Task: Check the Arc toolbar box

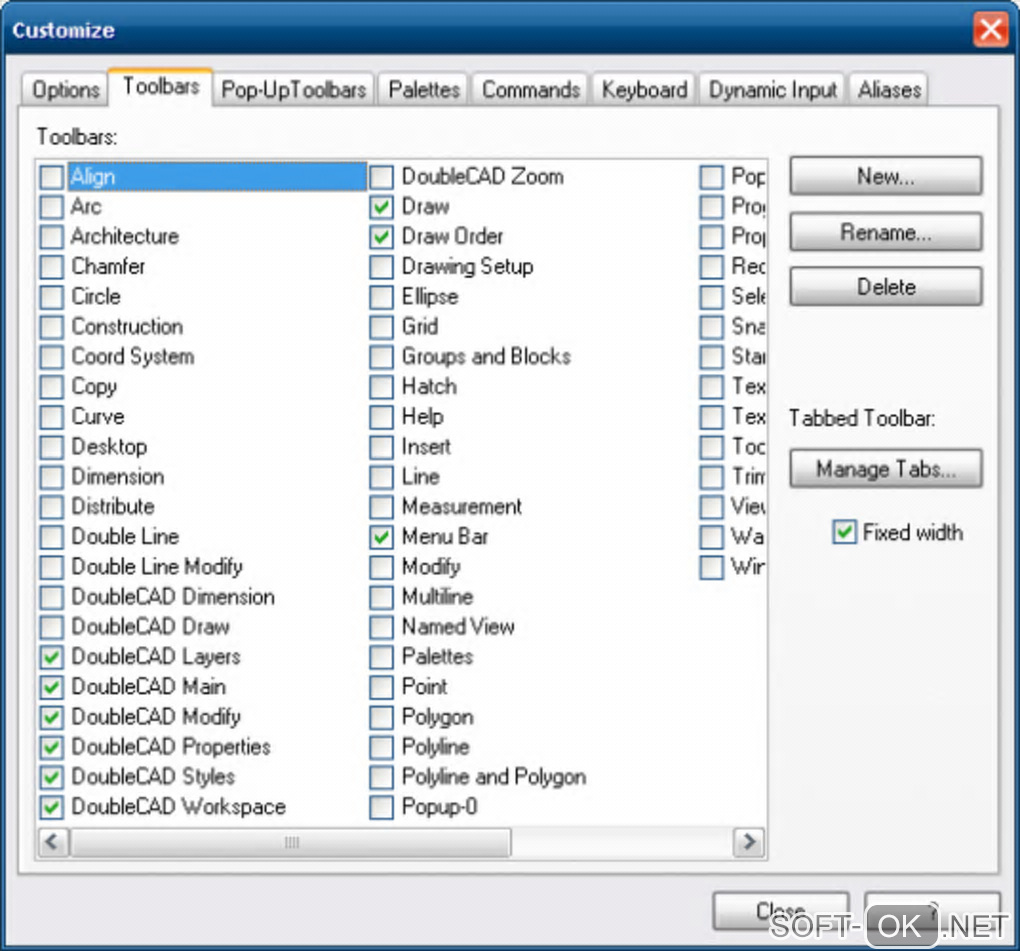Action: [x=51, y=207]
